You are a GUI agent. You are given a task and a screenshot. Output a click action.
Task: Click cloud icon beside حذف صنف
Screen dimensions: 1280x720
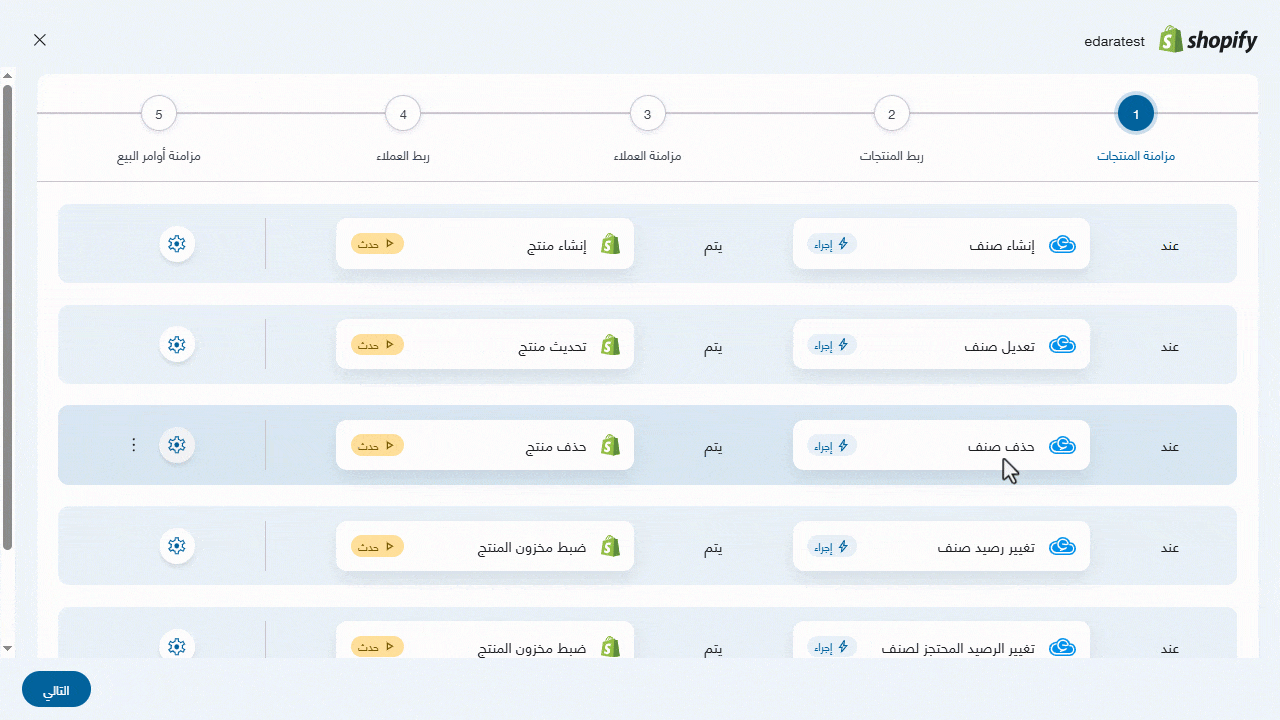pos(1062,446)
